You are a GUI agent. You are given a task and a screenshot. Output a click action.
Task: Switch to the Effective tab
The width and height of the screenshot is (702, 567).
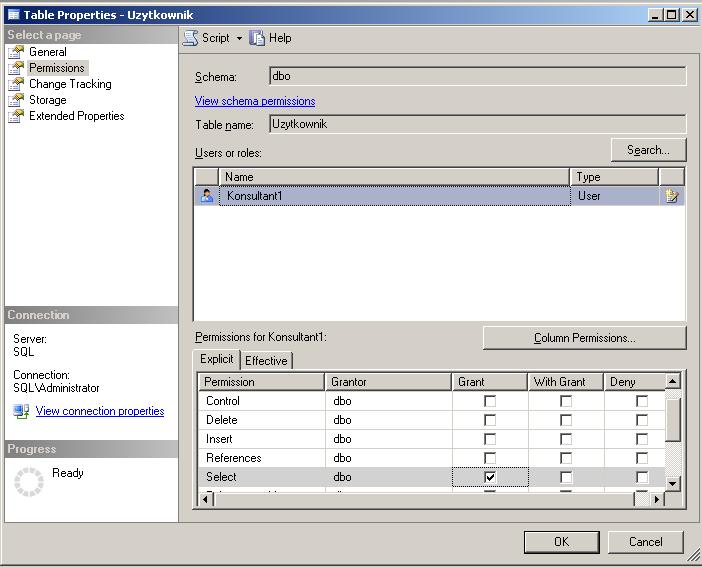(266, 361)
